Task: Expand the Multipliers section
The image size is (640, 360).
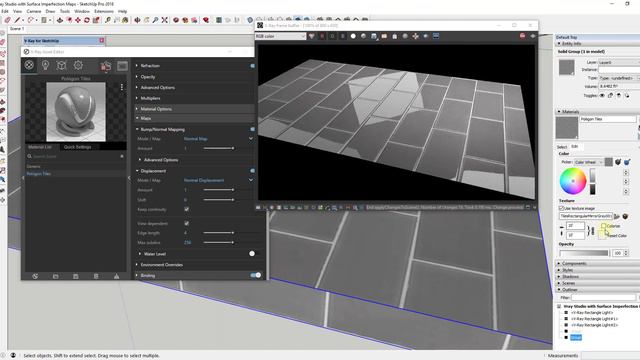Action: tap(150, 98)
